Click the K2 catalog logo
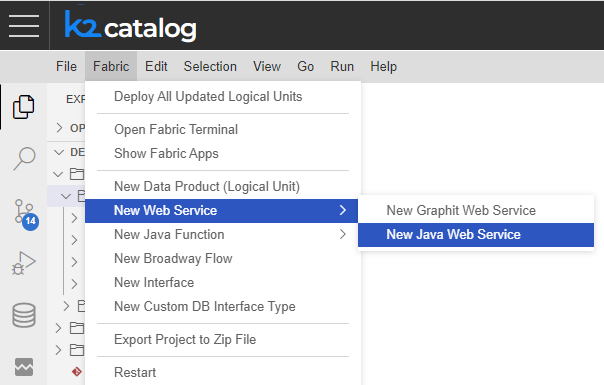This screenshot has width=604, height=385. click(x=131, y=26)
